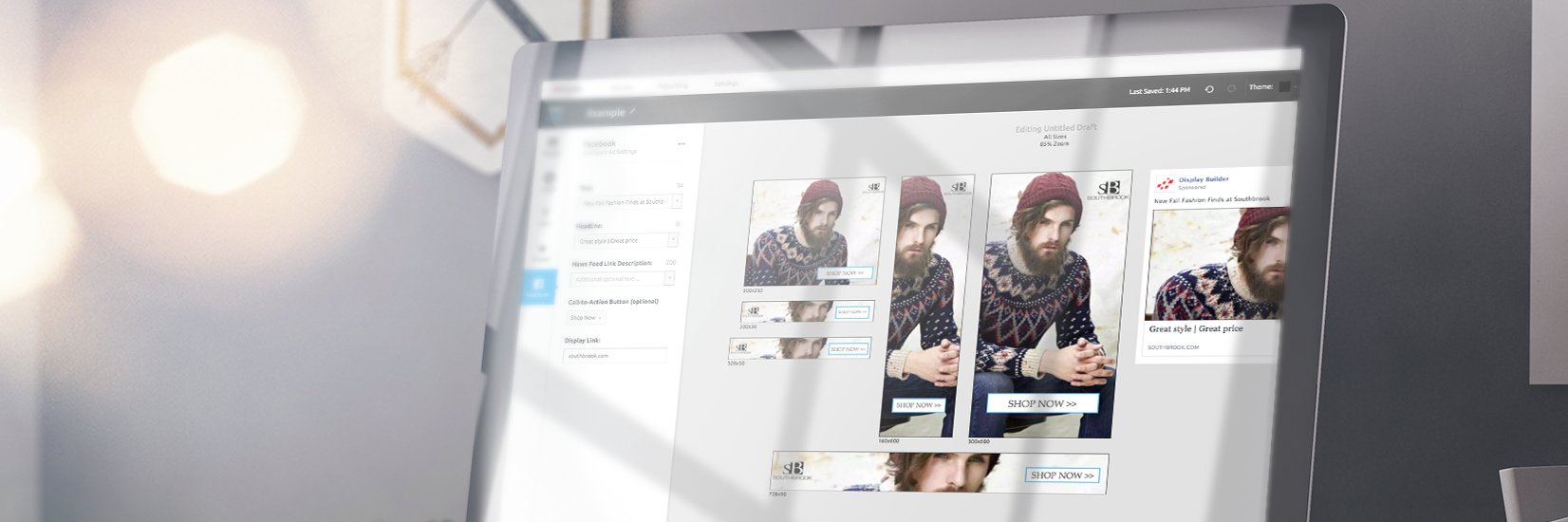
Task: Select the 300x50 banner preview
Action: tap(807, 311)
